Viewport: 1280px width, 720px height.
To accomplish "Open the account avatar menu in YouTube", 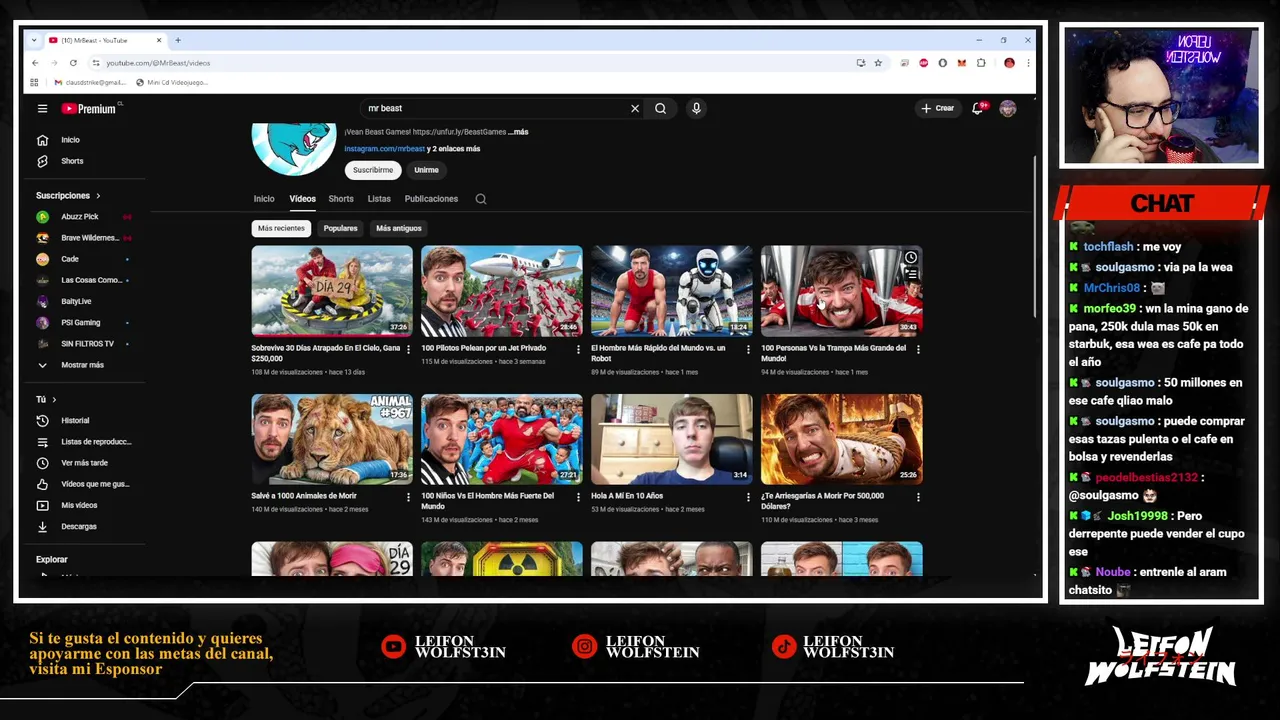I will (1007, 108).
